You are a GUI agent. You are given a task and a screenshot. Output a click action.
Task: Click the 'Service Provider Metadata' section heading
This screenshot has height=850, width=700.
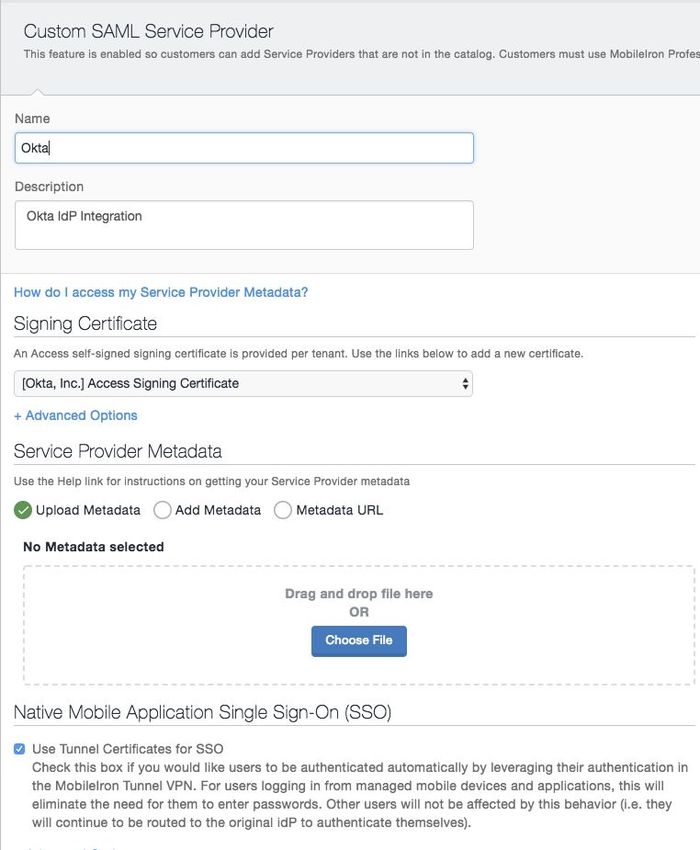point(118,451)
